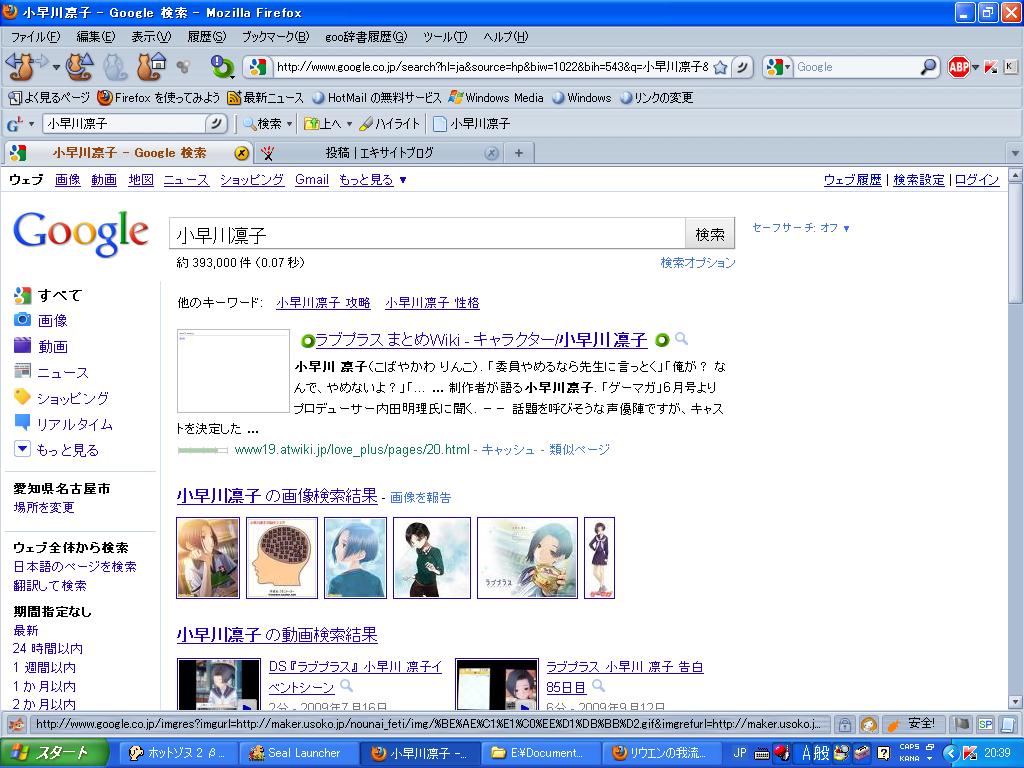Image resolution: width=1024 pixels, height=768 pixels.
Task: Open the Adblock Plus dropdown arrow
Action: coord(976,67)
